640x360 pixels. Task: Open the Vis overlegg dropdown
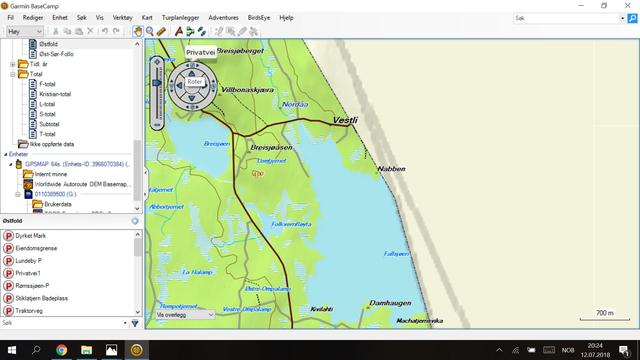point(185,315)
